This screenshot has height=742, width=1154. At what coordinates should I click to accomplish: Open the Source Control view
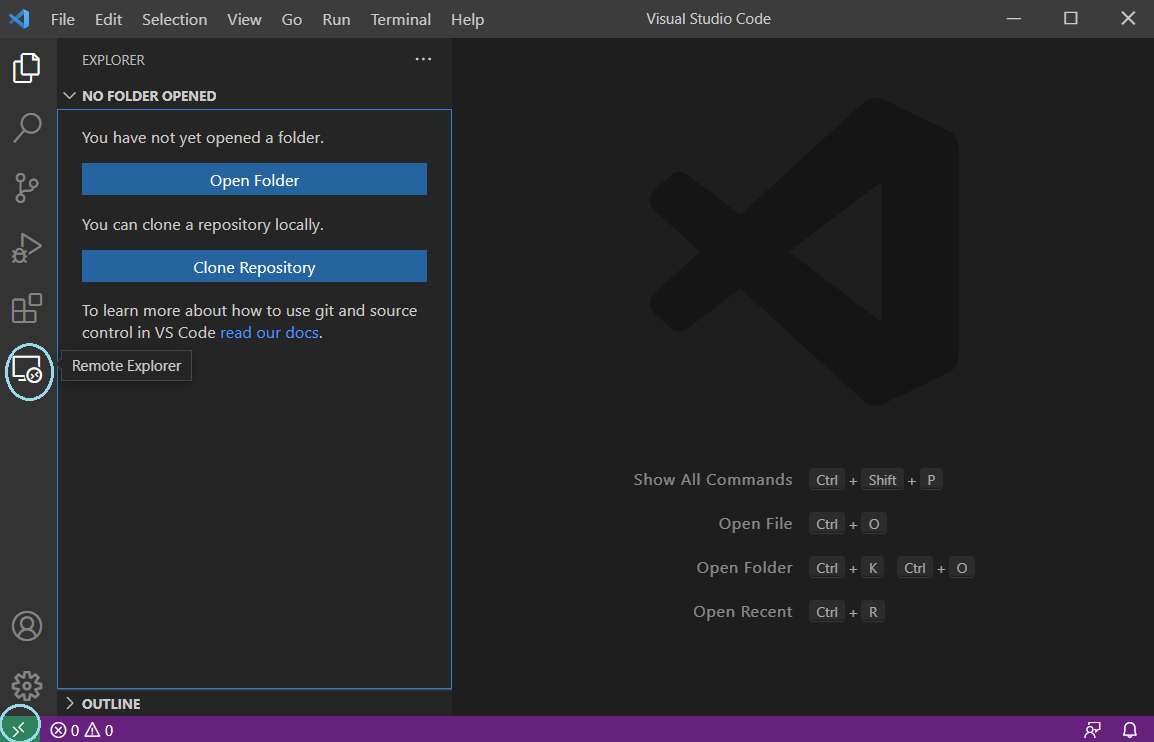[x=27, y=188]
